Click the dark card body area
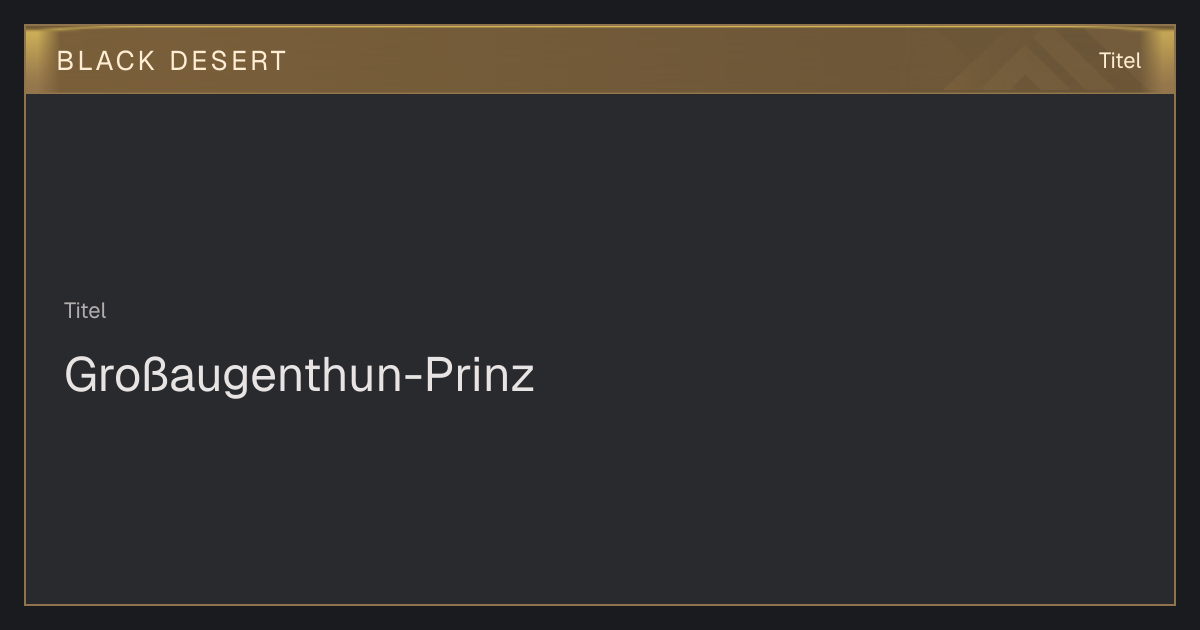Screen dimensions: 1200x630 pyautogui.click(x=600, y=348)
